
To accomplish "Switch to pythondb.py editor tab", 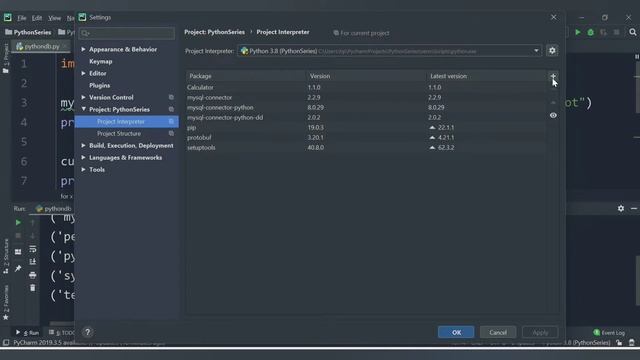I will coord(41,47).
